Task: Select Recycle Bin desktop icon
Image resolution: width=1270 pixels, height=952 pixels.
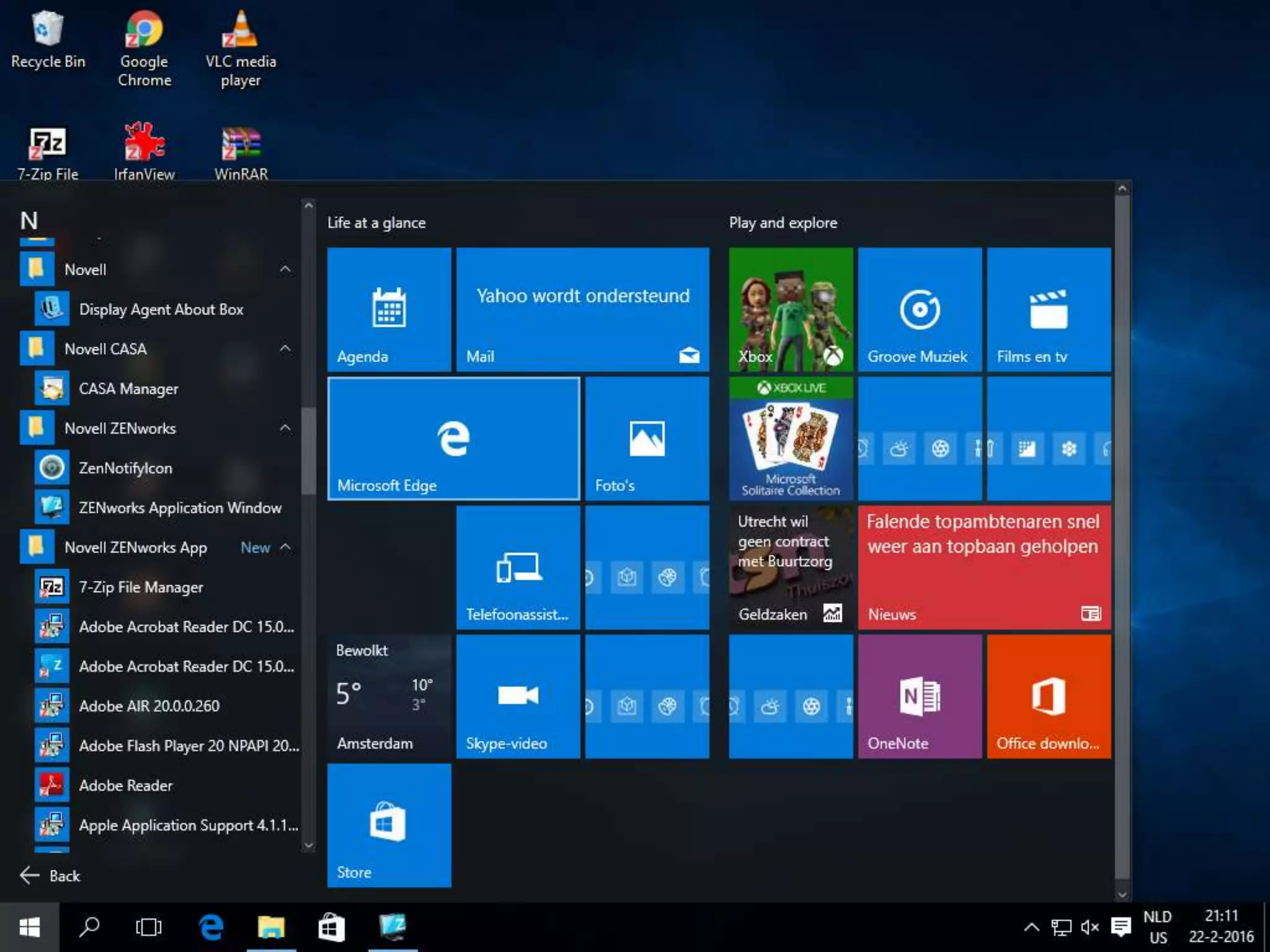Action: (48, 40)
